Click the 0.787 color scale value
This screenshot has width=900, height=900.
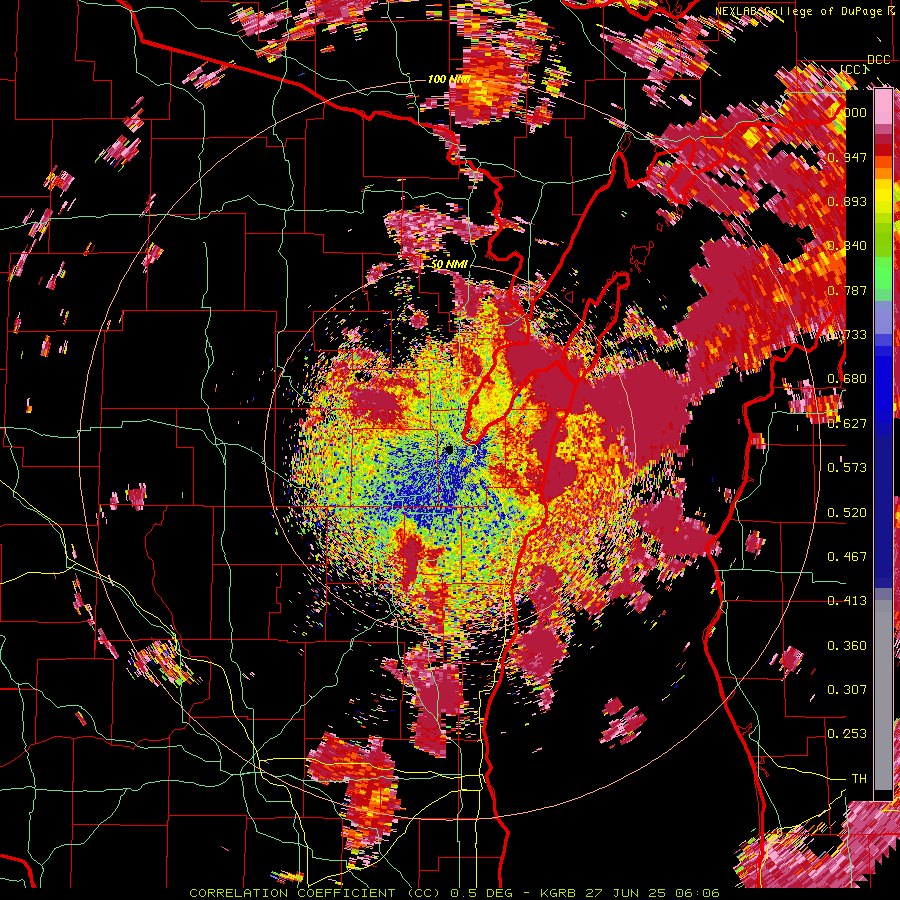pos(847,290)
